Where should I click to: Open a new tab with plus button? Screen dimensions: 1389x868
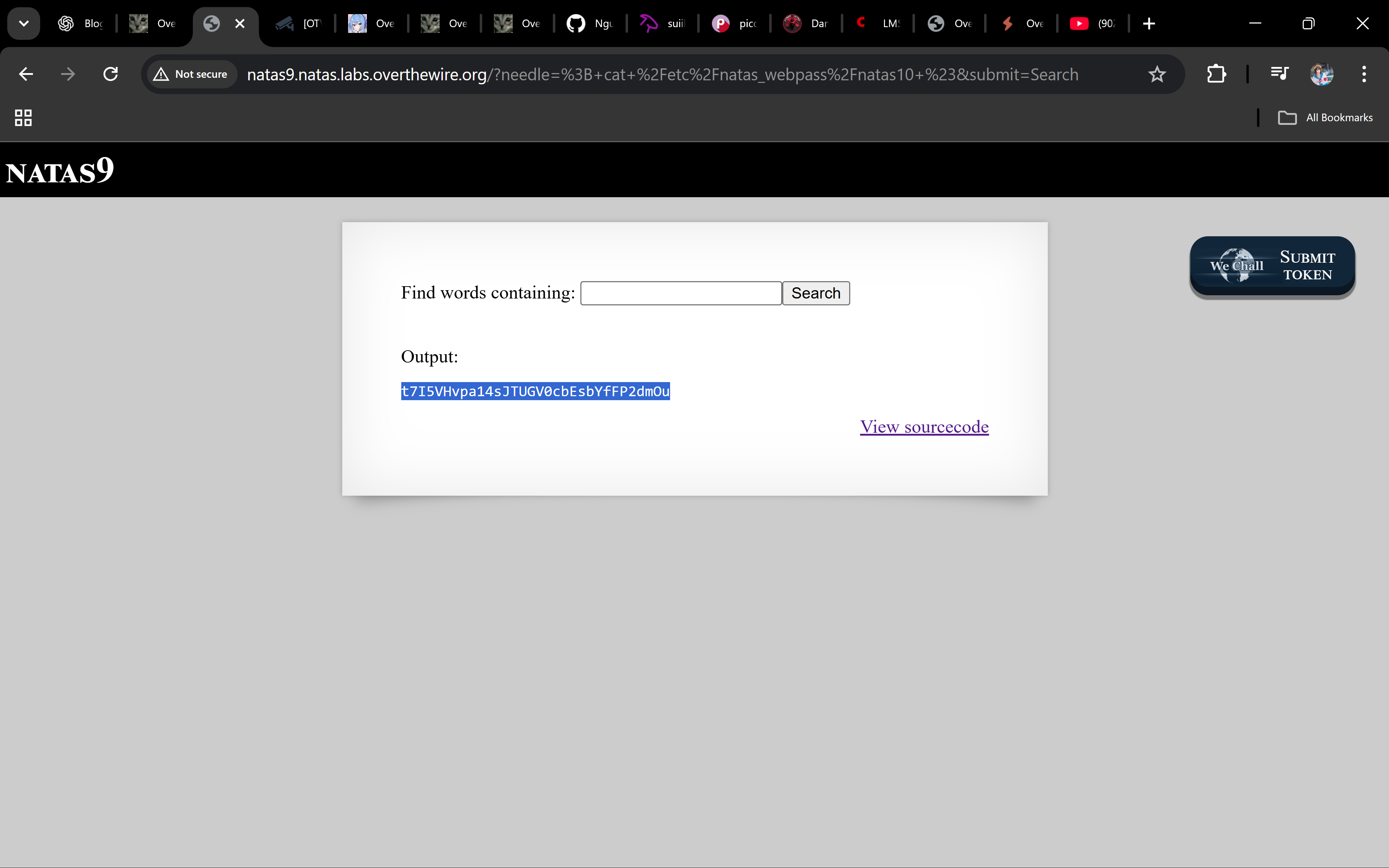[1149, 24]
